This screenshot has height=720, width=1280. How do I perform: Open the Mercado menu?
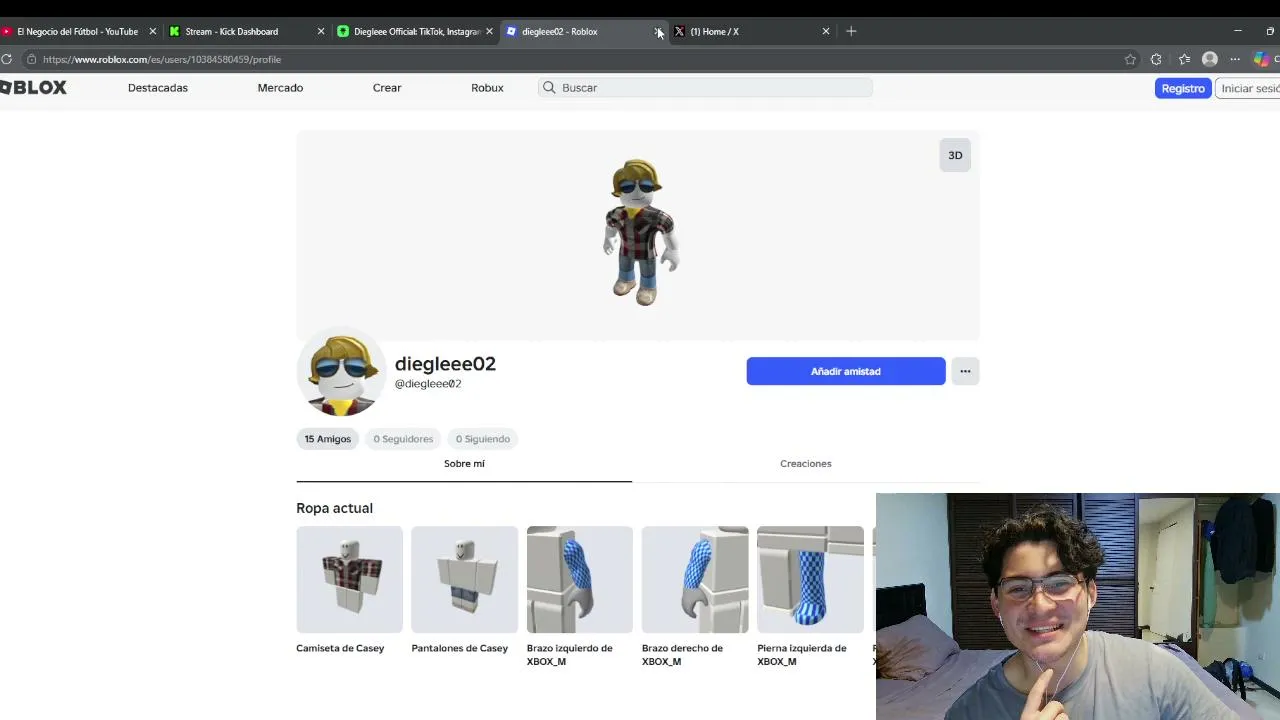pos(280,88)
